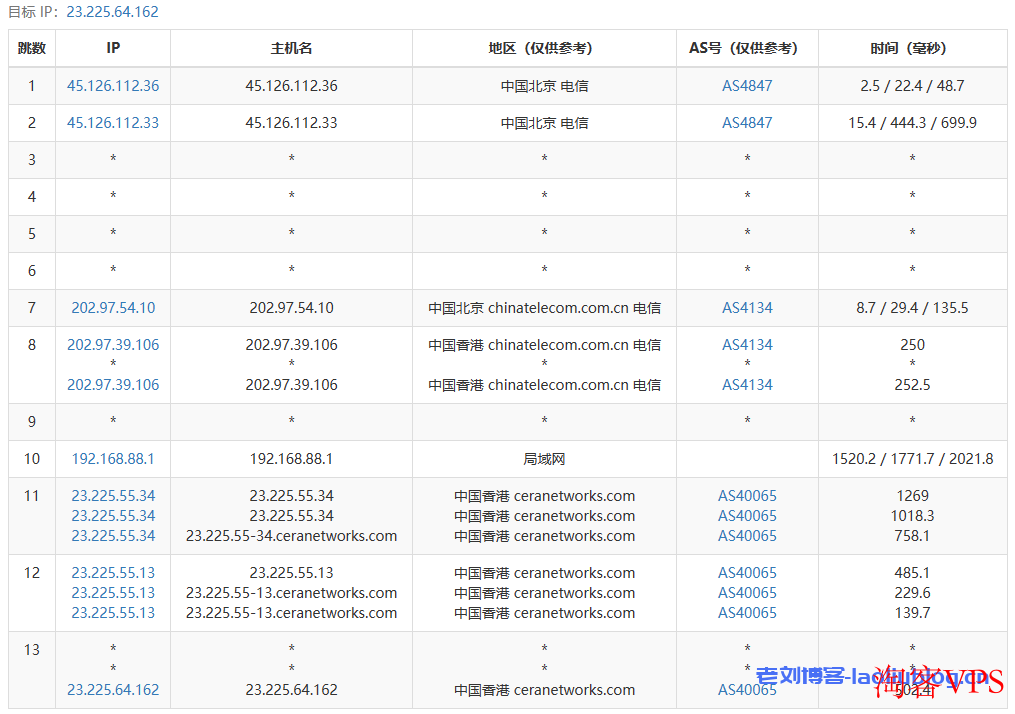Click the 时间（毫秒） column header
Image resolution: width=1015 pixels, height=714 pixels.
(x=912, y=48)
